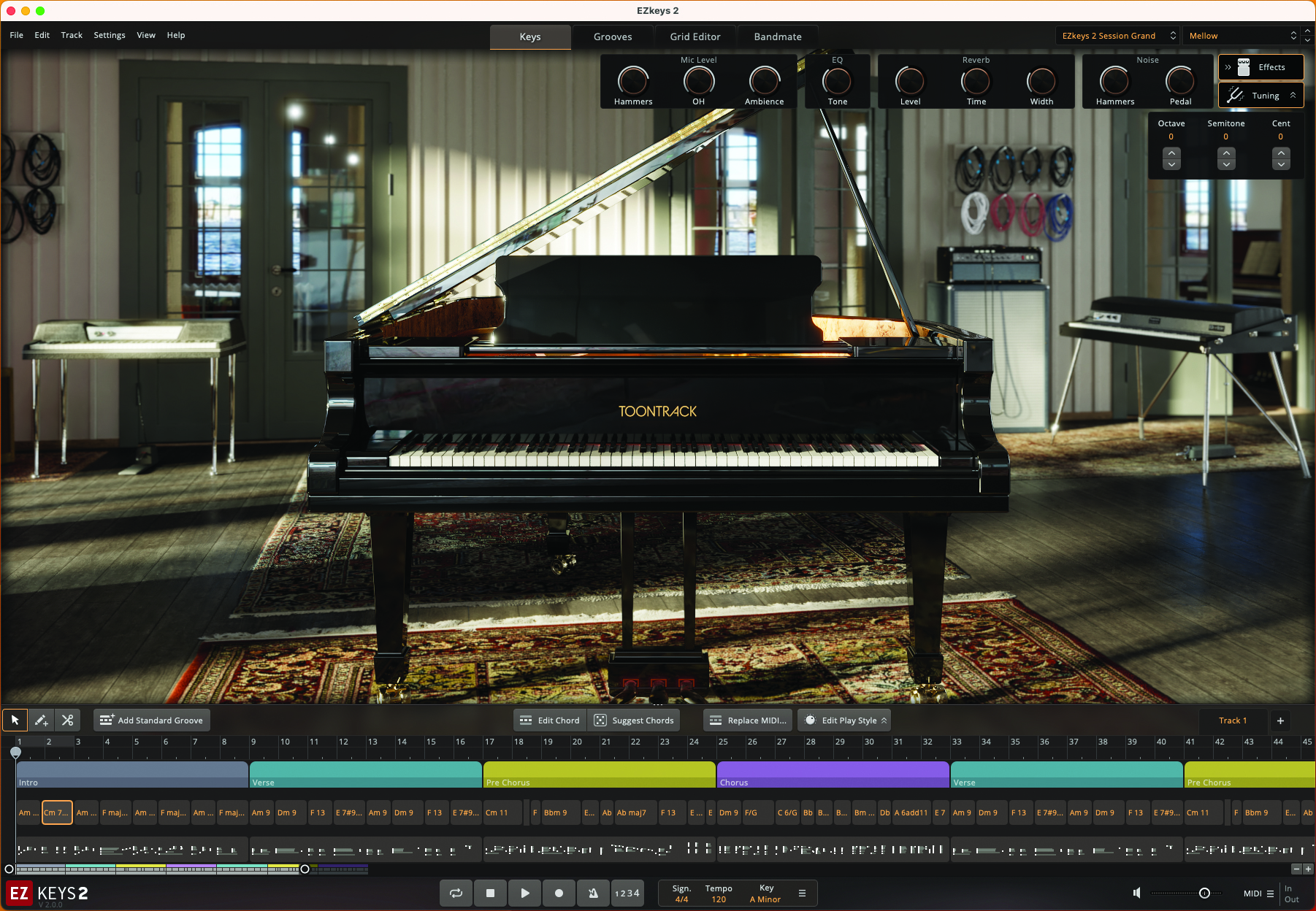The image size is (1316, 911).
Task: Click the Effects pedal icon
Action: click(1244, 67)
